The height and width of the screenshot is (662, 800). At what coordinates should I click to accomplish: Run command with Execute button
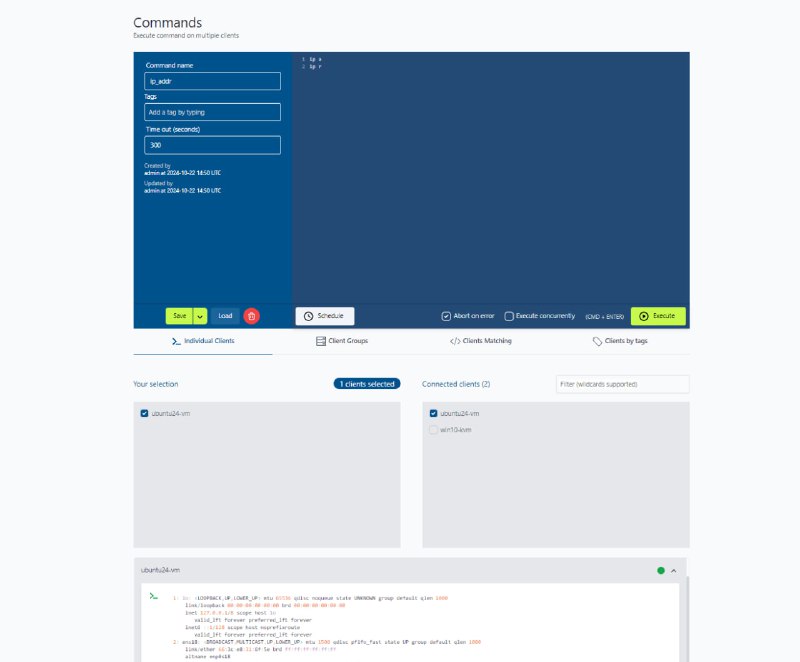pyautogui.click(x=658, y=316)
